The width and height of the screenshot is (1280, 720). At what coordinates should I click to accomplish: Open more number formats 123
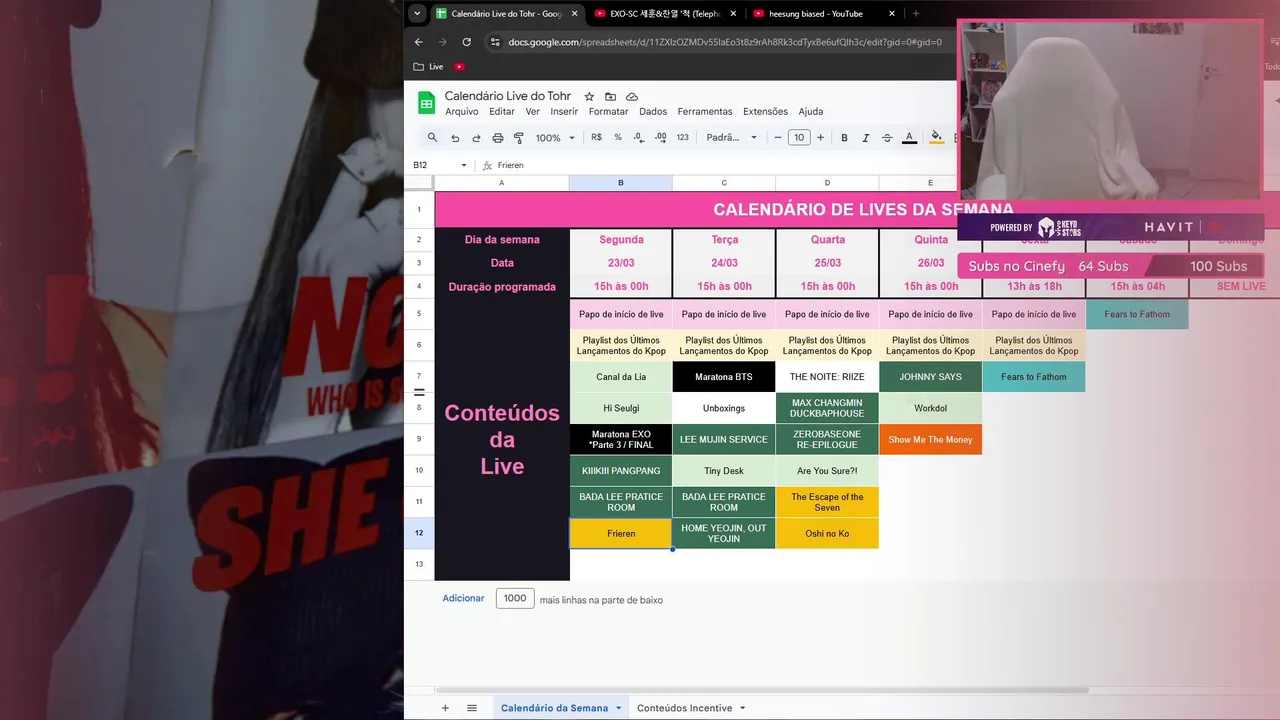click(682, 138)
